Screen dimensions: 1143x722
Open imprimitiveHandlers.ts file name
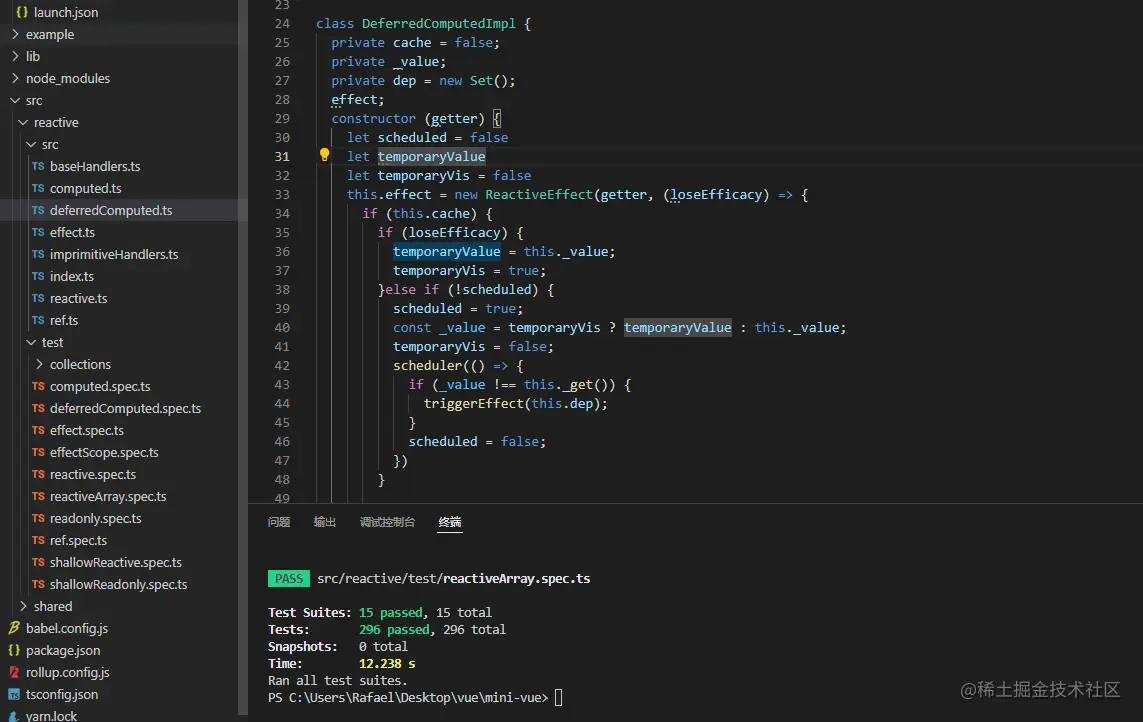(x=114, y=254)
